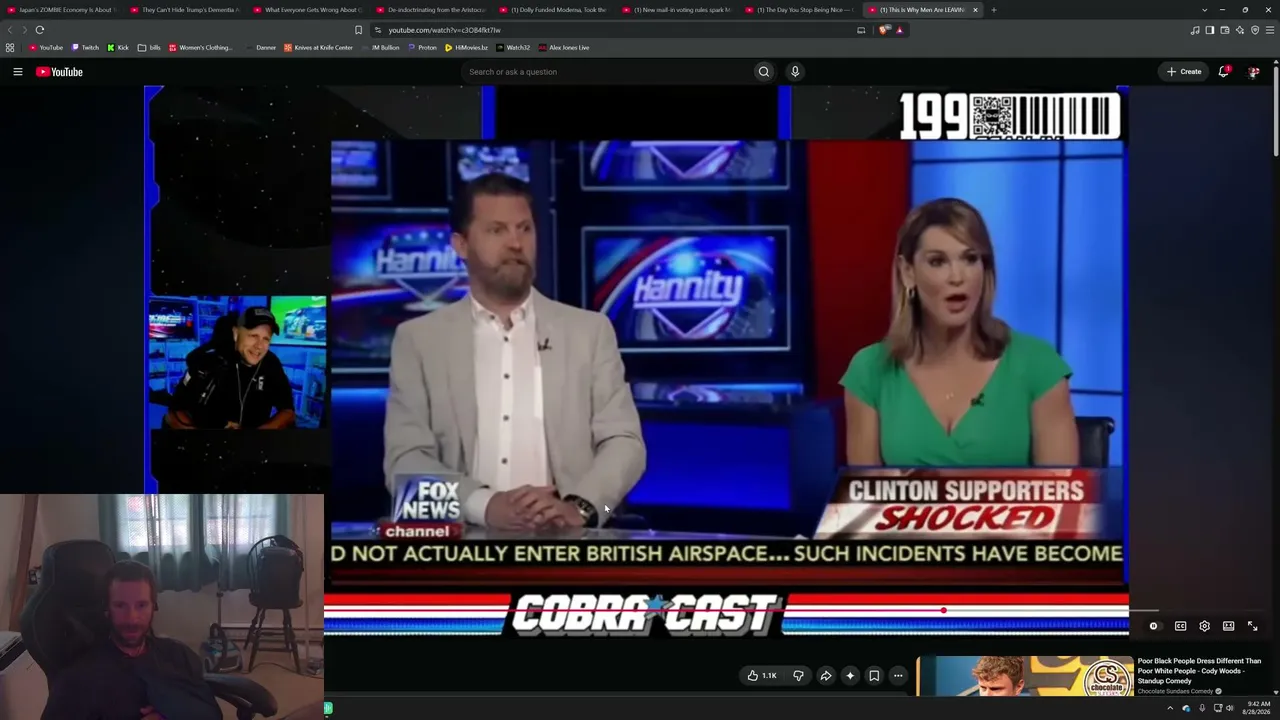Toggle the browser sidebar panel
This screenshot has width=1280, height=720.
1209,30
